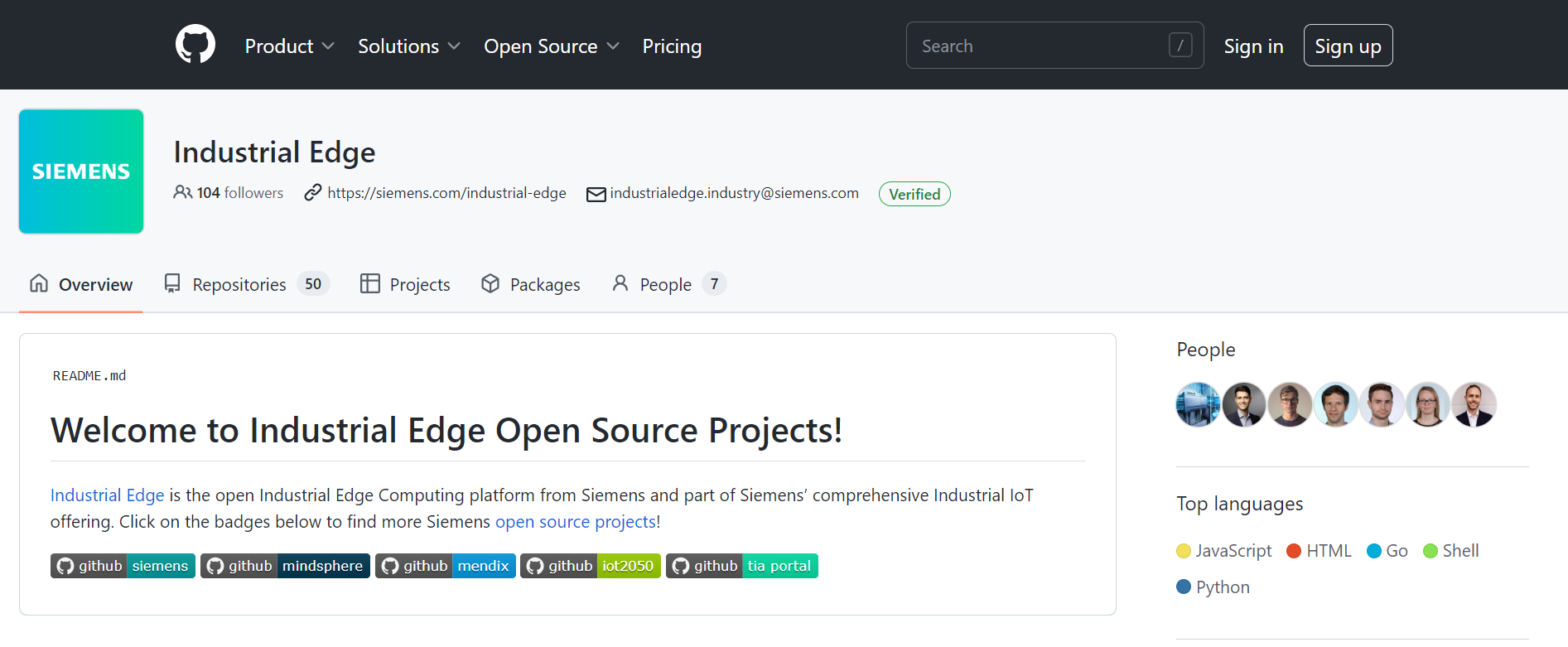The image size is (1568, 647).
Task: Open the github siemens badge
Action: (123, 566)
